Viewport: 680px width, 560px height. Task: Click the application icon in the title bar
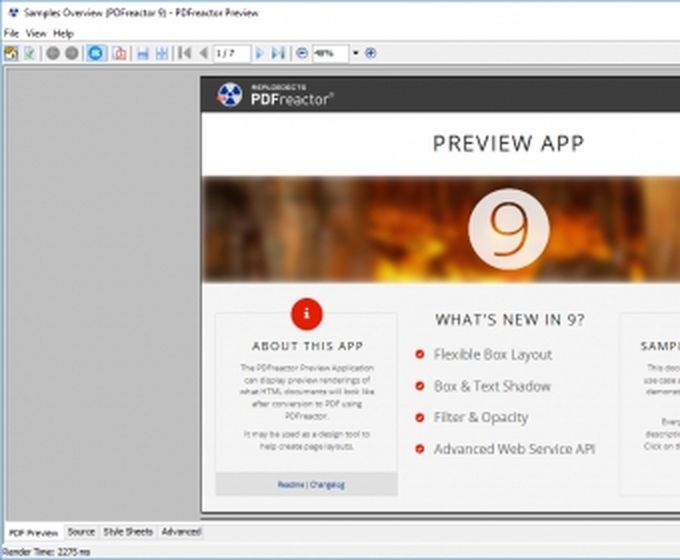[13, 13]
